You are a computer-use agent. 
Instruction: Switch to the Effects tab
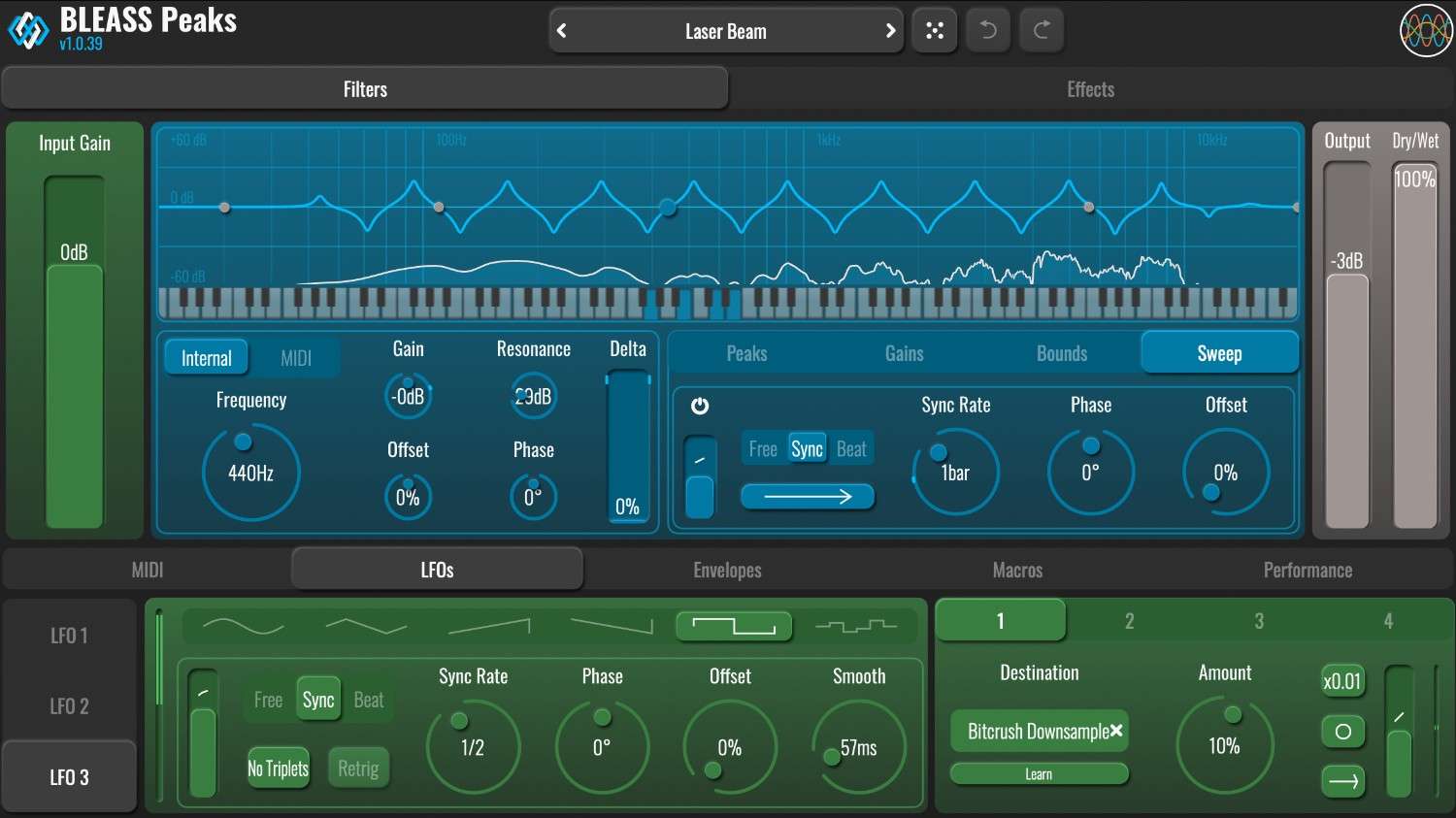1090,88
